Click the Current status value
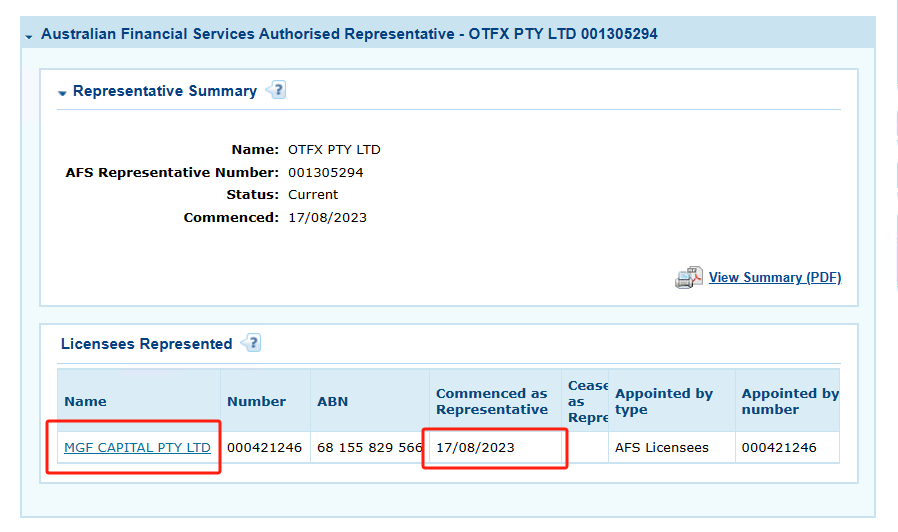 tap(313, 194)
